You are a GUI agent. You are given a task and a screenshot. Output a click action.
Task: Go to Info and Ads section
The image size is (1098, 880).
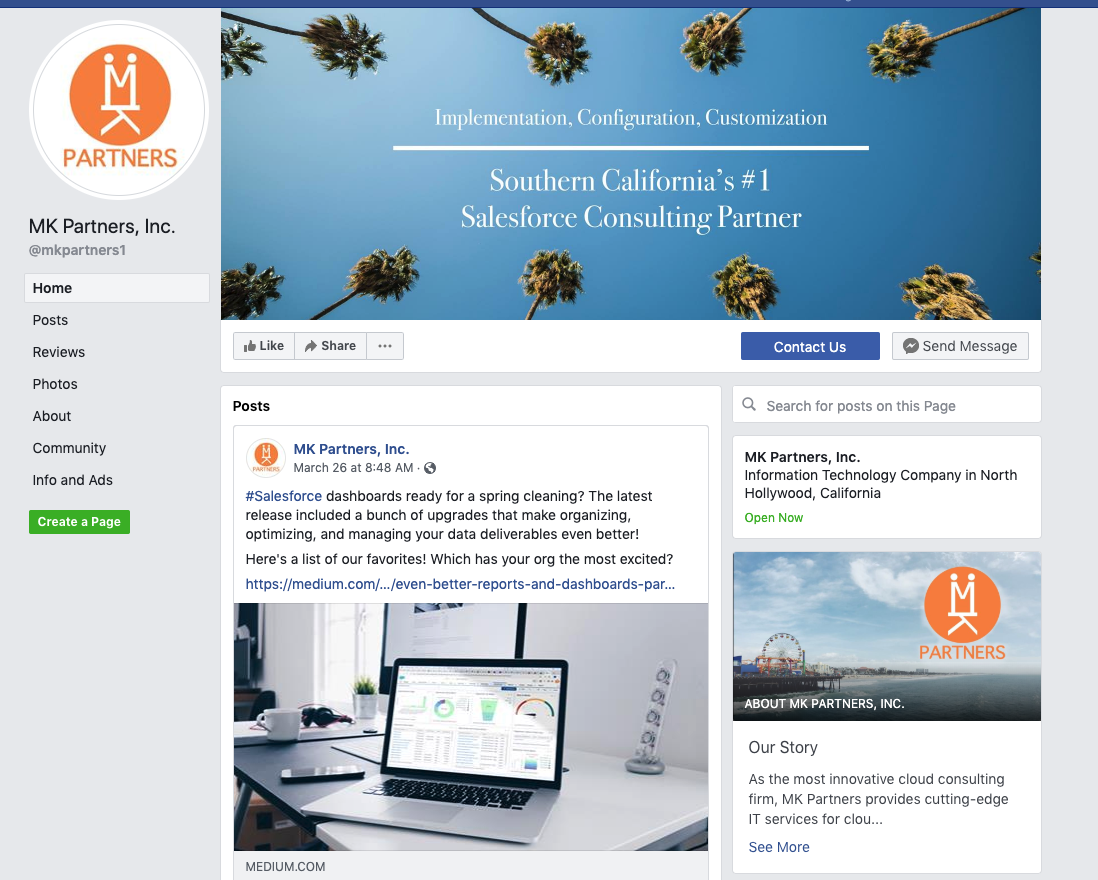coord(73,480)
